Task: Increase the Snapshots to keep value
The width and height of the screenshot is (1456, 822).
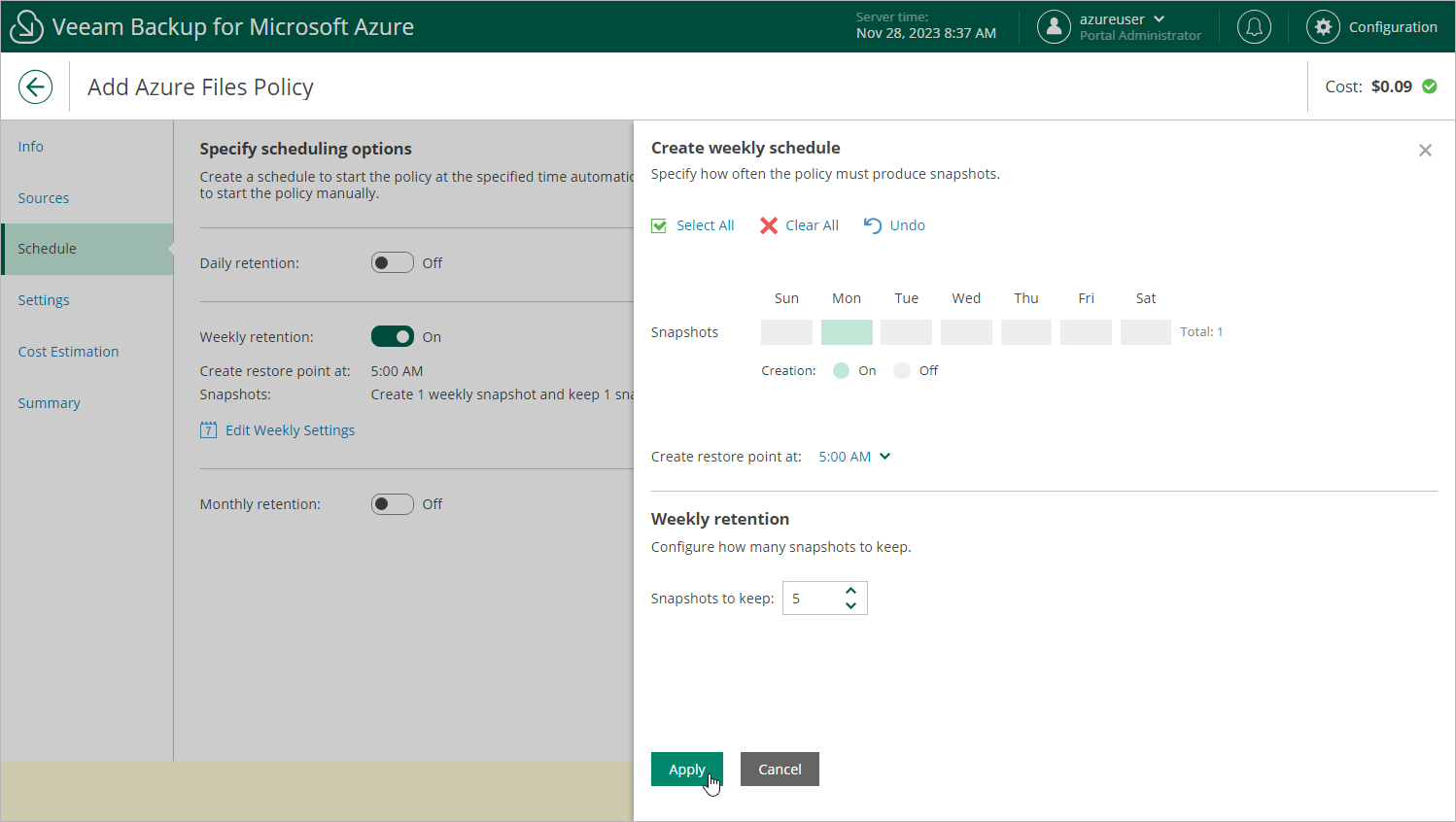Action: click(x=850, y=591)
